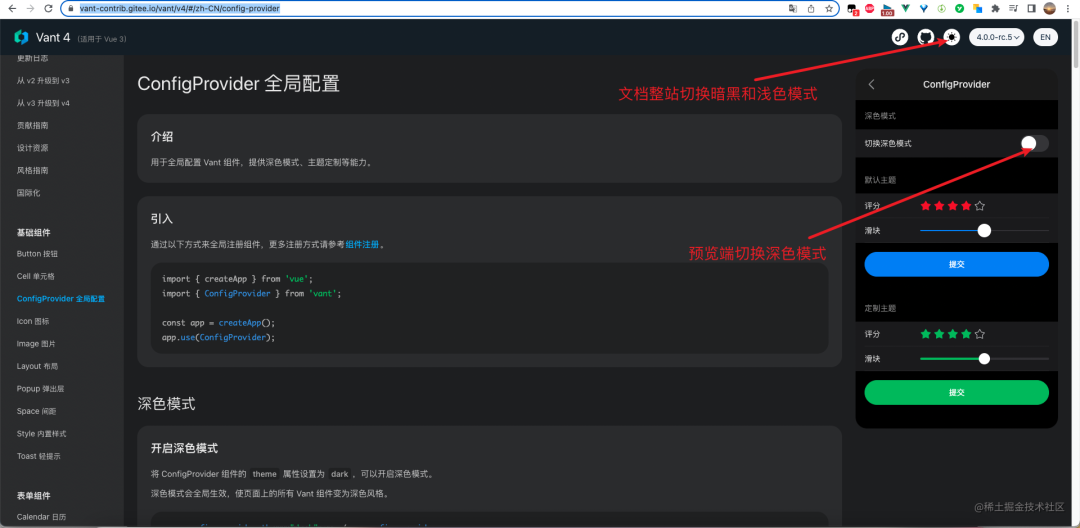Click the share icon in the address bar
Viewport: 1080px width, 528px height.
tap(811, 9)
